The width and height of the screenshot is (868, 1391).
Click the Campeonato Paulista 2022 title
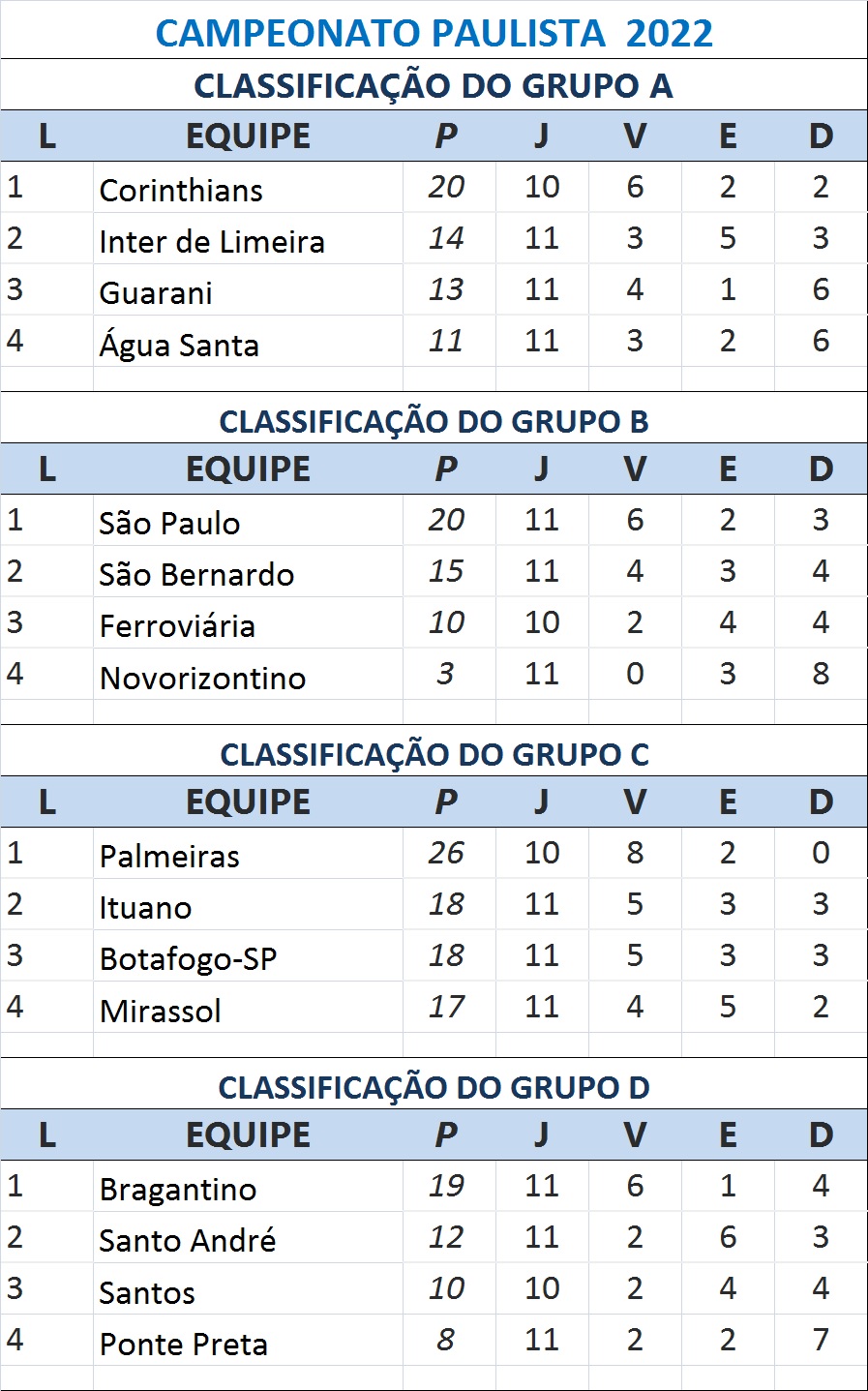(x=434, y=33)
